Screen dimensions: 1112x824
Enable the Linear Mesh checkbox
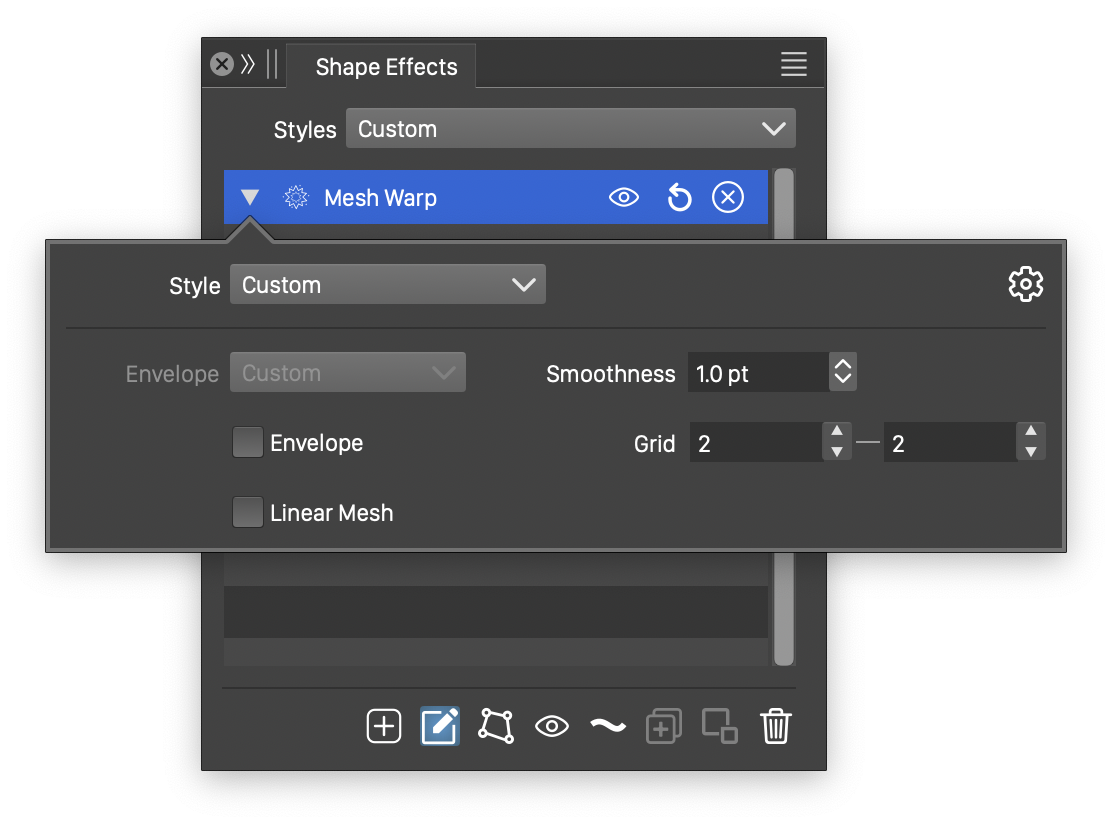pyautogui.click(x=247, y=513)
